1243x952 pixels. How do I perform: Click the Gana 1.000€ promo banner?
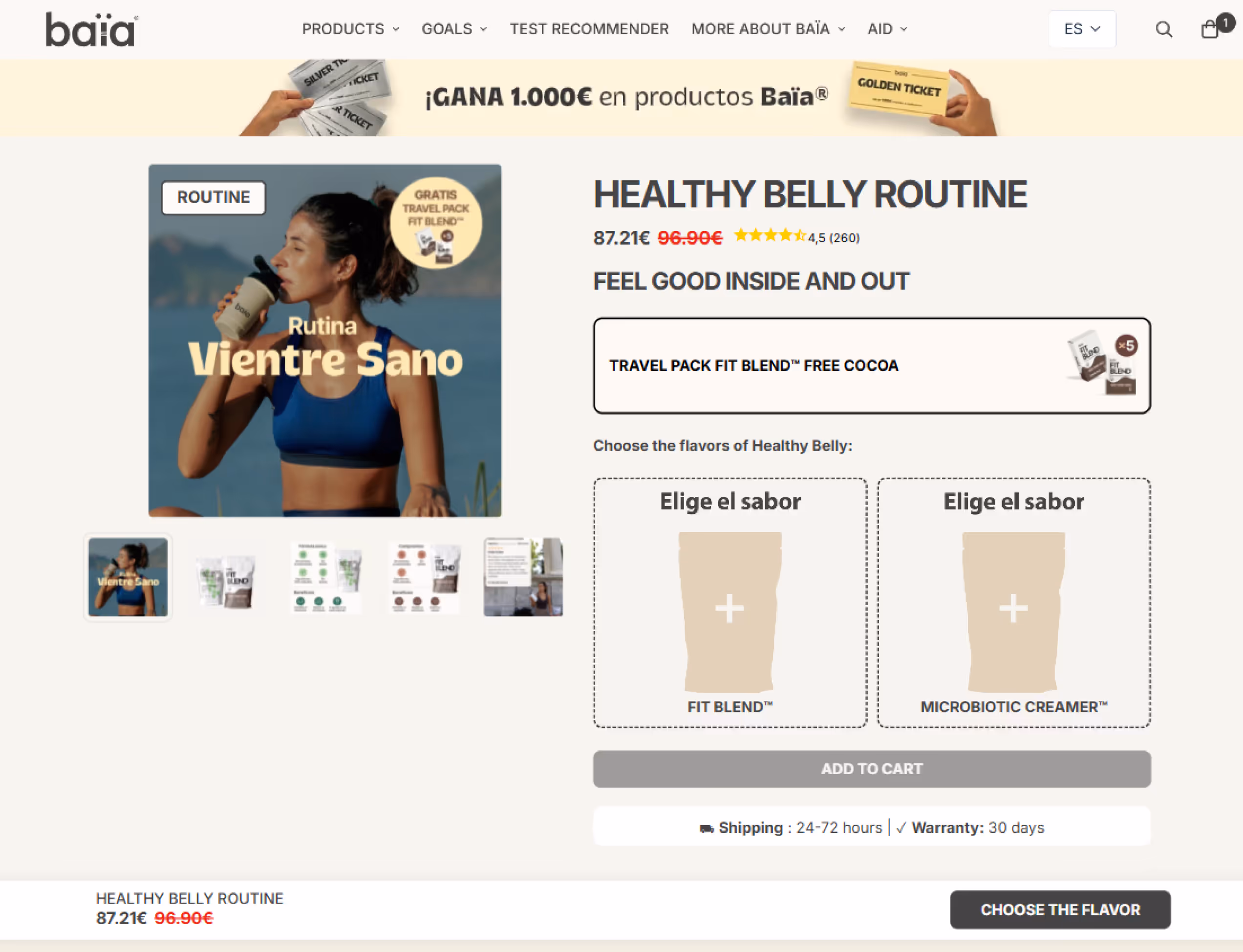[x=621, y=98]
